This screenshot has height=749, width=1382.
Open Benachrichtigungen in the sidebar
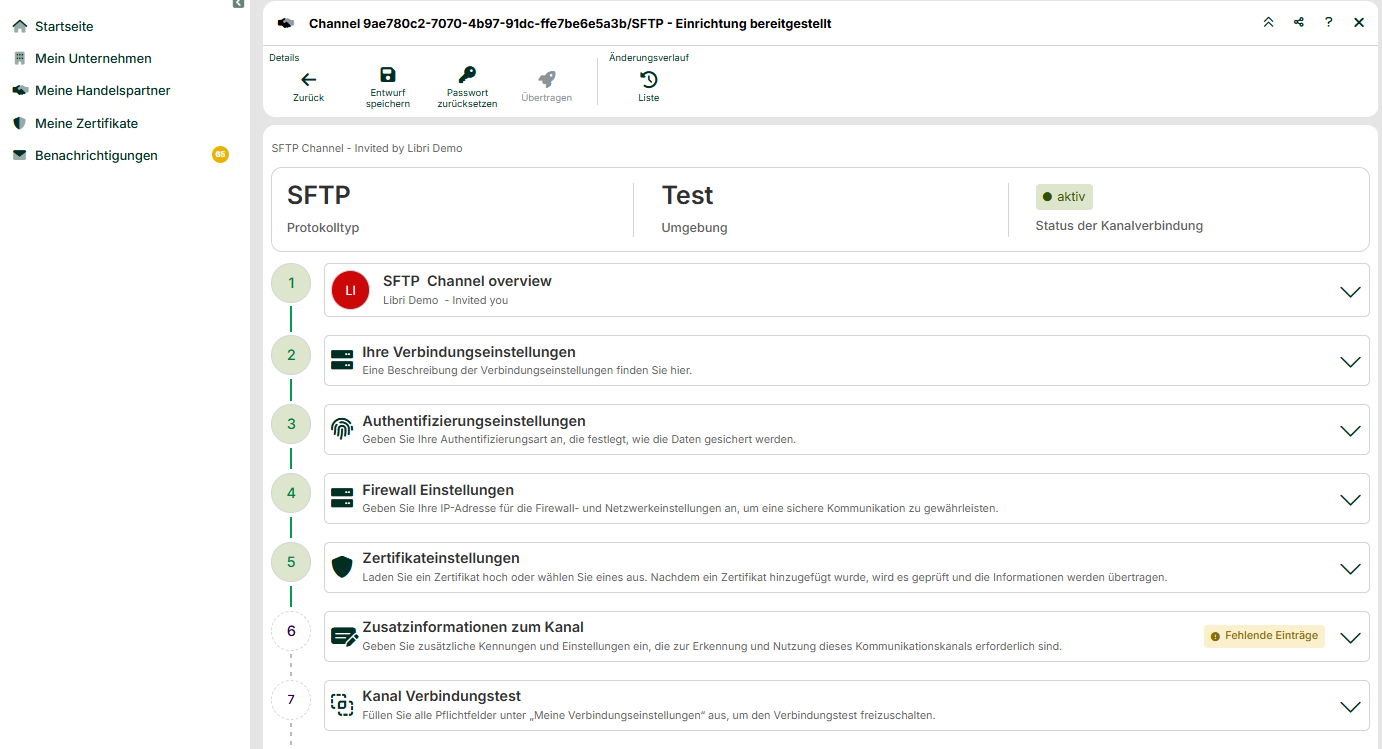coord(96,155)
